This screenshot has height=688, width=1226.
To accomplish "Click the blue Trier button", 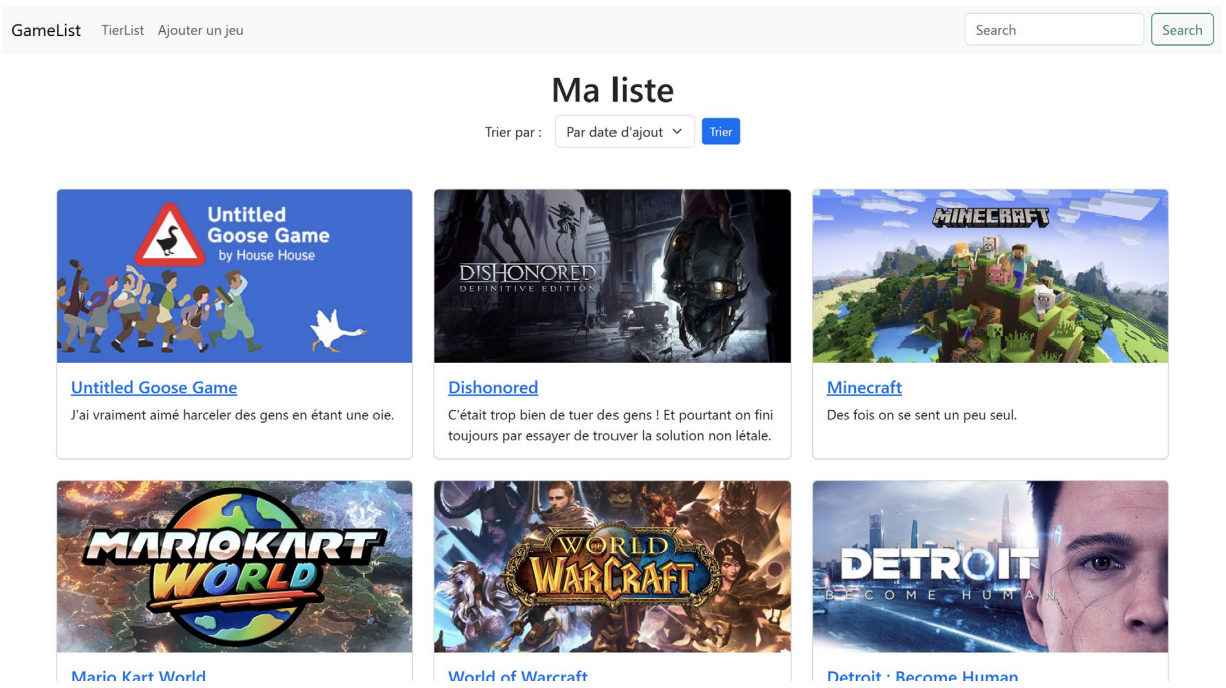I will click(721, 132).
